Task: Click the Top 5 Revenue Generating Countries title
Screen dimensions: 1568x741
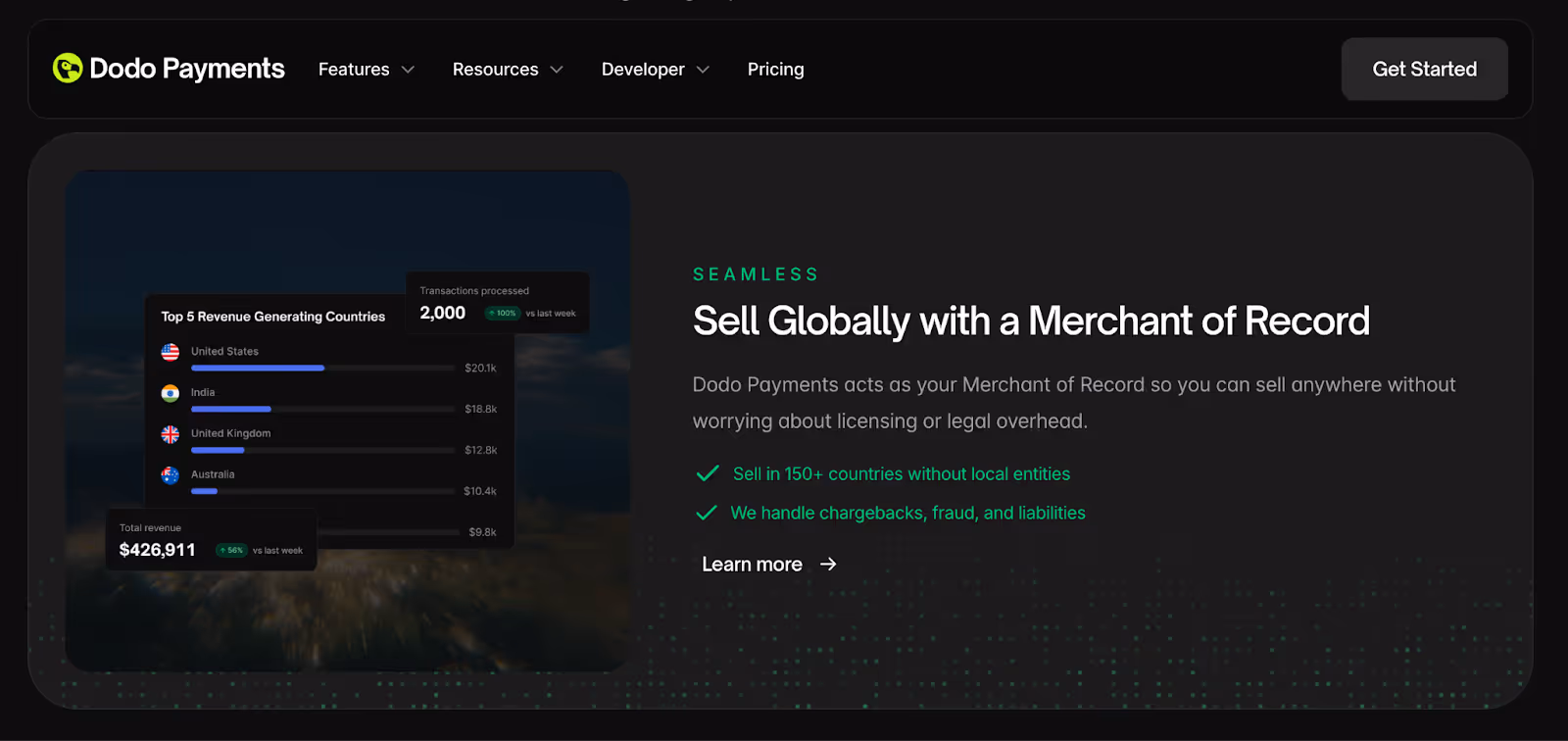Action: (x=273, y=317)
